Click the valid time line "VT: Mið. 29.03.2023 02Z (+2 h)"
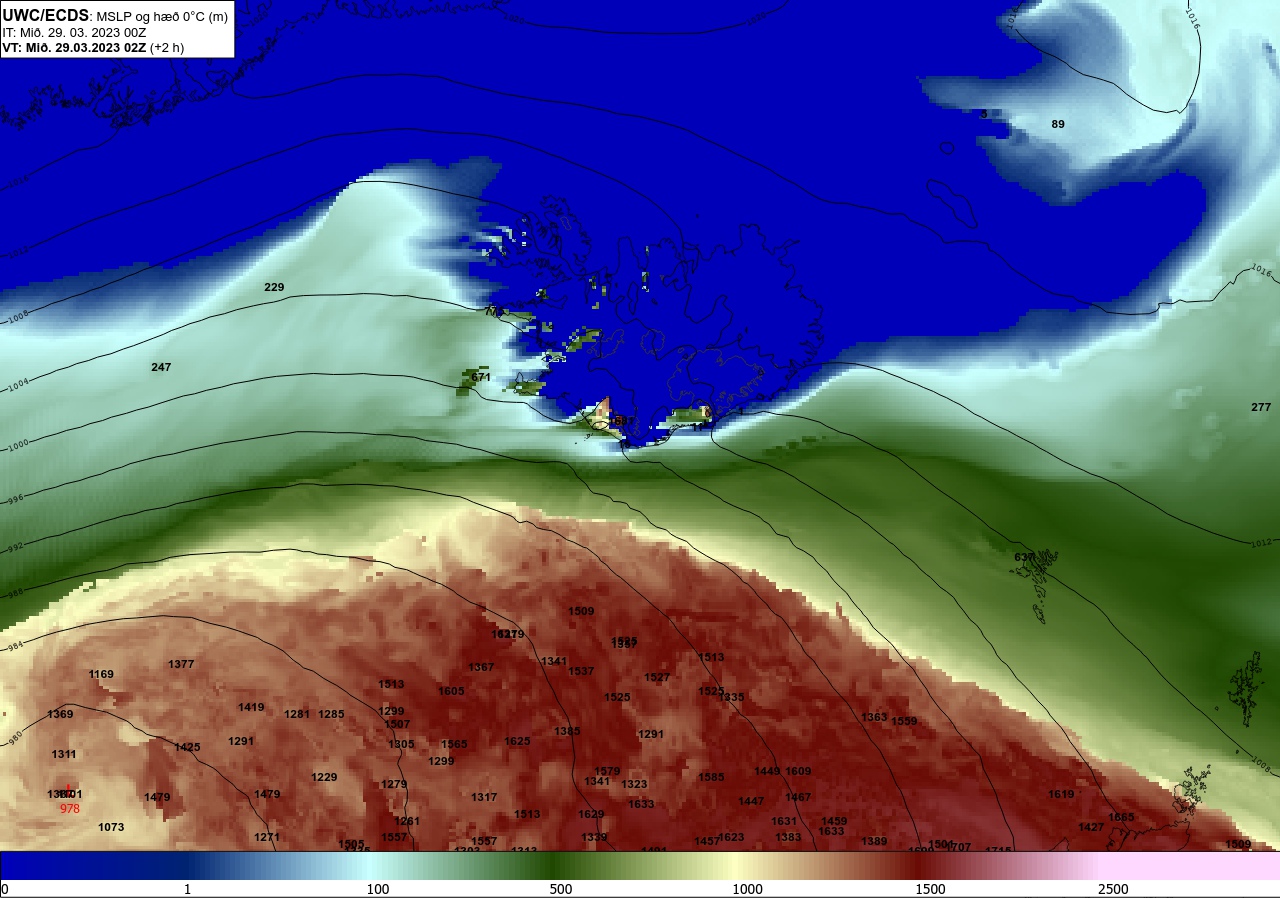This screenshot has height=898, width=1280. click(x=93, y=47)
